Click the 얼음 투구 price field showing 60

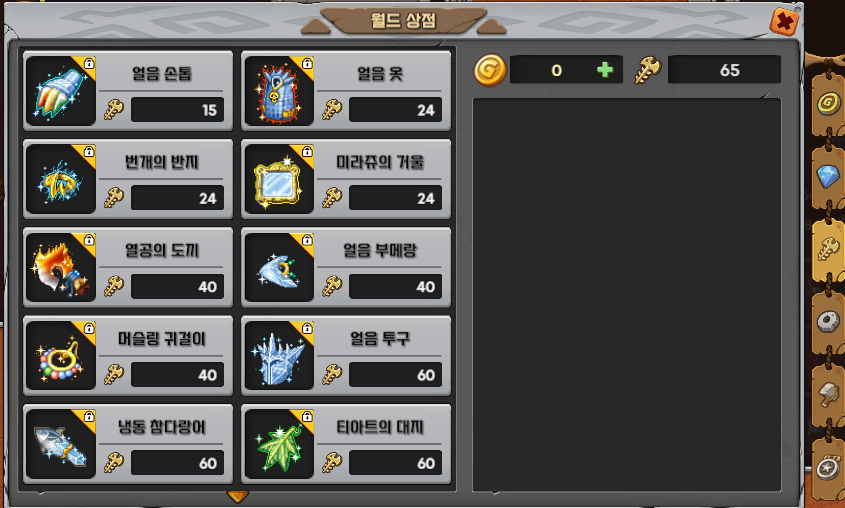[396, 374]
